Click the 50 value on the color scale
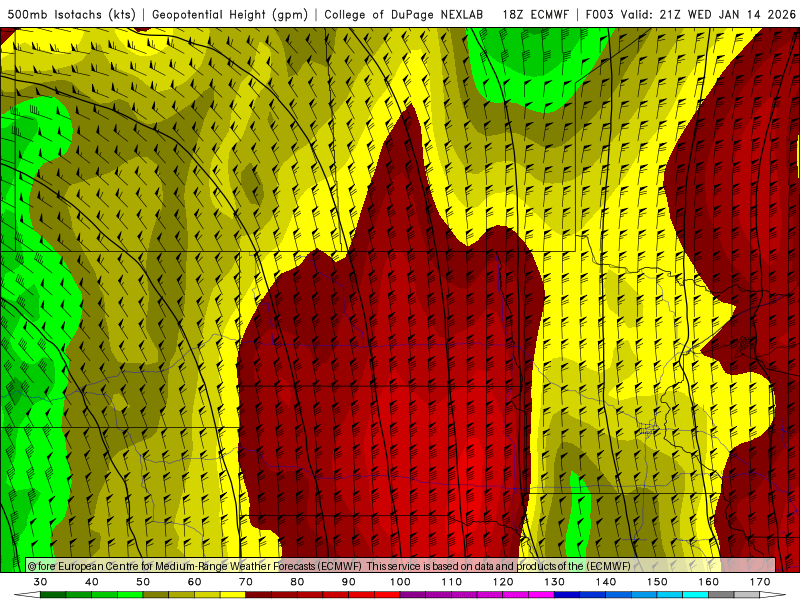The image size is (800, 600). pos(143,582)
